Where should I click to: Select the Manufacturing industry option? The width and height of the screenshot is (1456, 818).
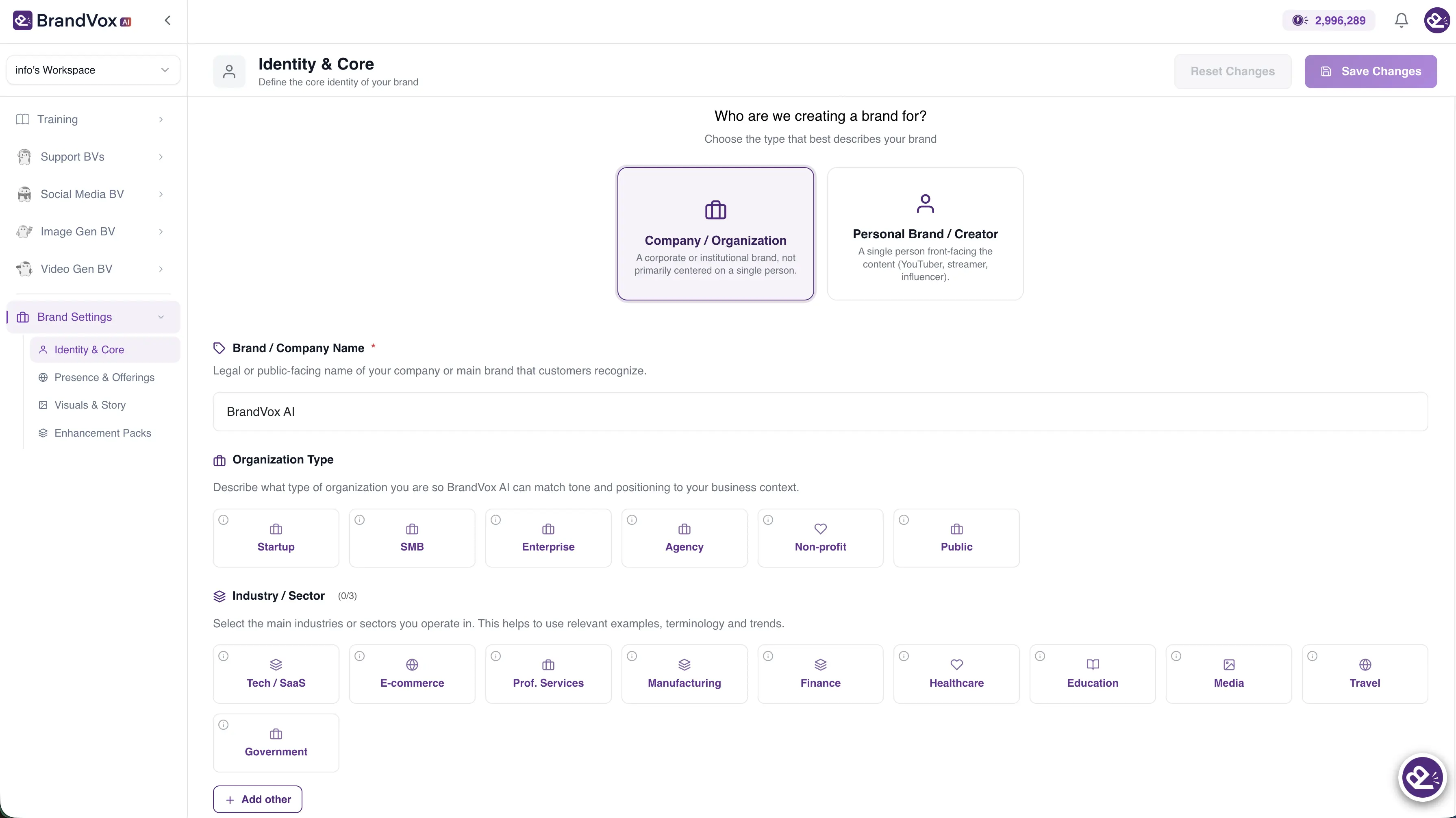(685, 674)
